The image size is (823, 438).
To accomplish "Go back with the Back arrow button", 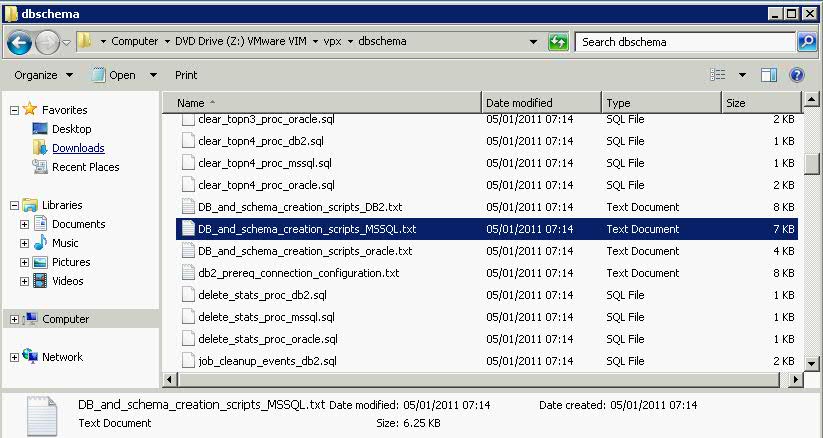I will (19, 42).
